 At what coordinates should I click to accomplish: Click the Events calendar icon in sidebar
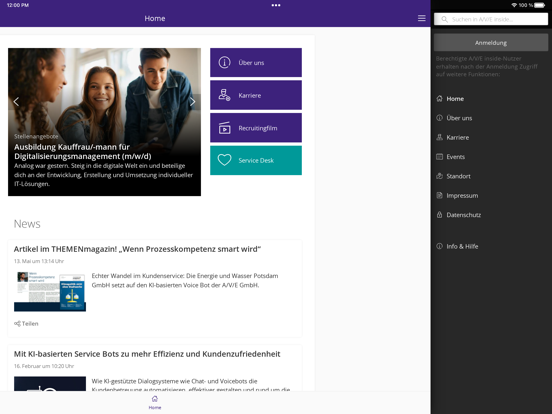click(x=439, y=157)
